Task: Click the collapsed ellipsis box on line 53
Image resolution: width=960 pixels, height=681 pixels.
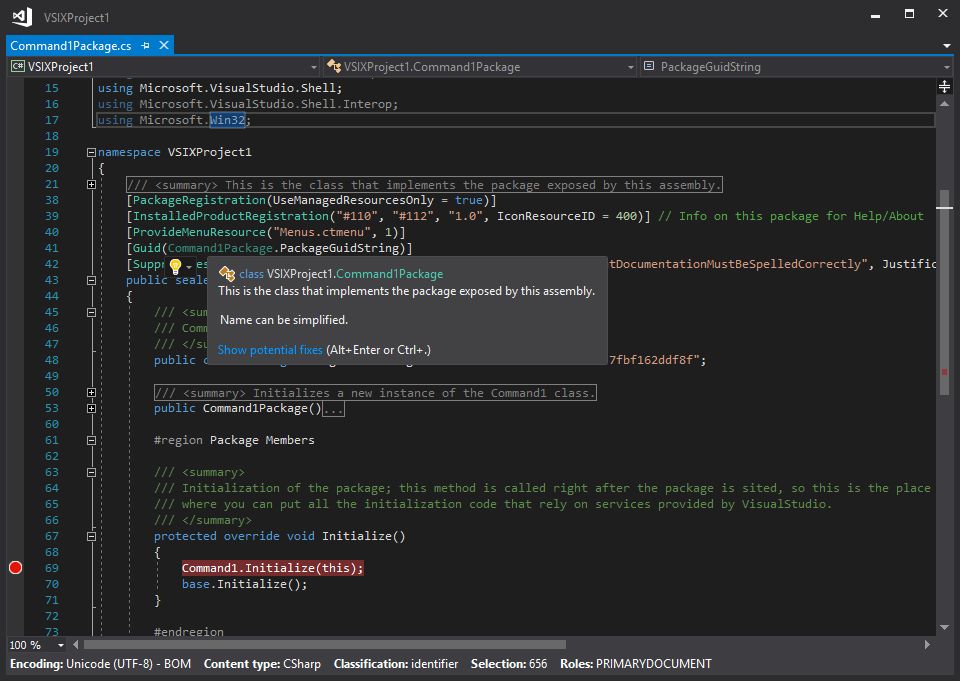Action: point(334,409)
